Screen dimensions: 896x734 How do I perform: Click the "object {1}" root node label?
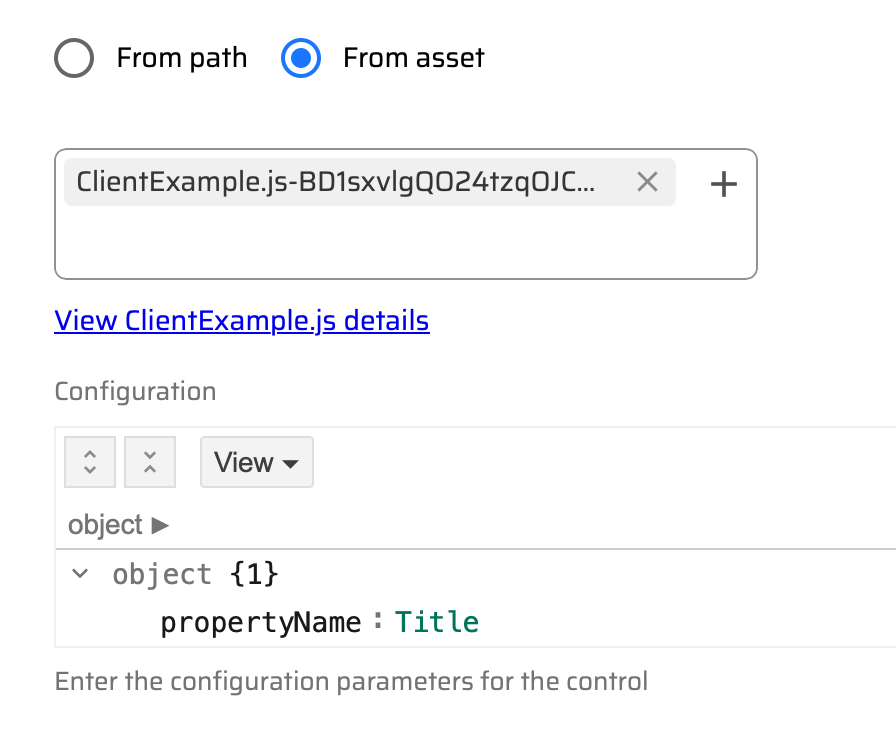[x=195, y=574]
